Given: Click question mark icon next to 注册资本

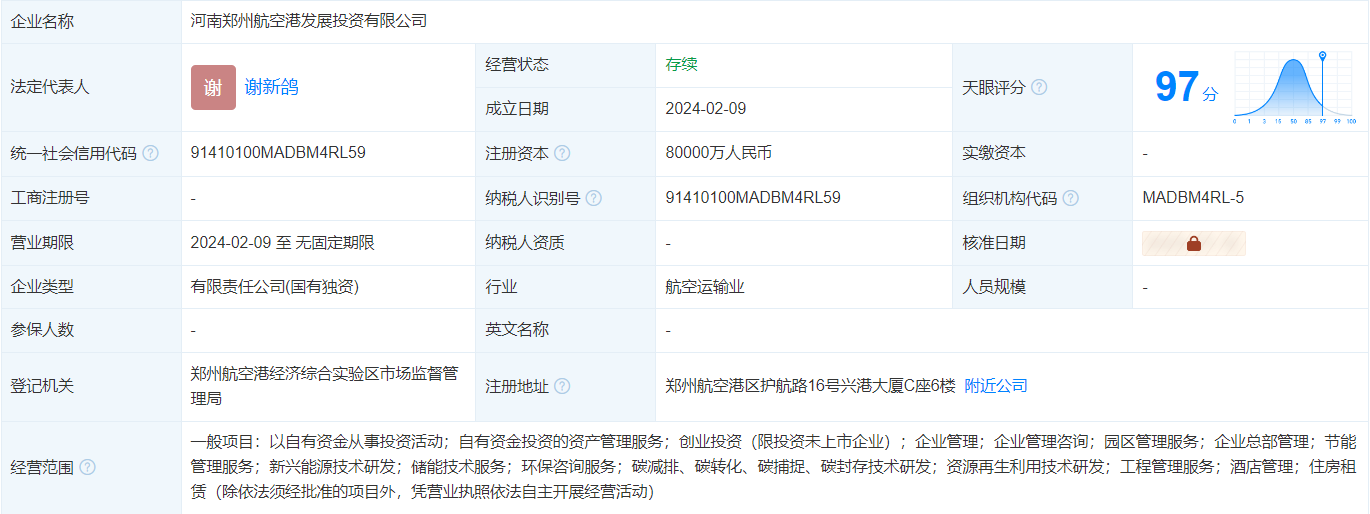Looking at the screenshot, I should pos(562,154).
